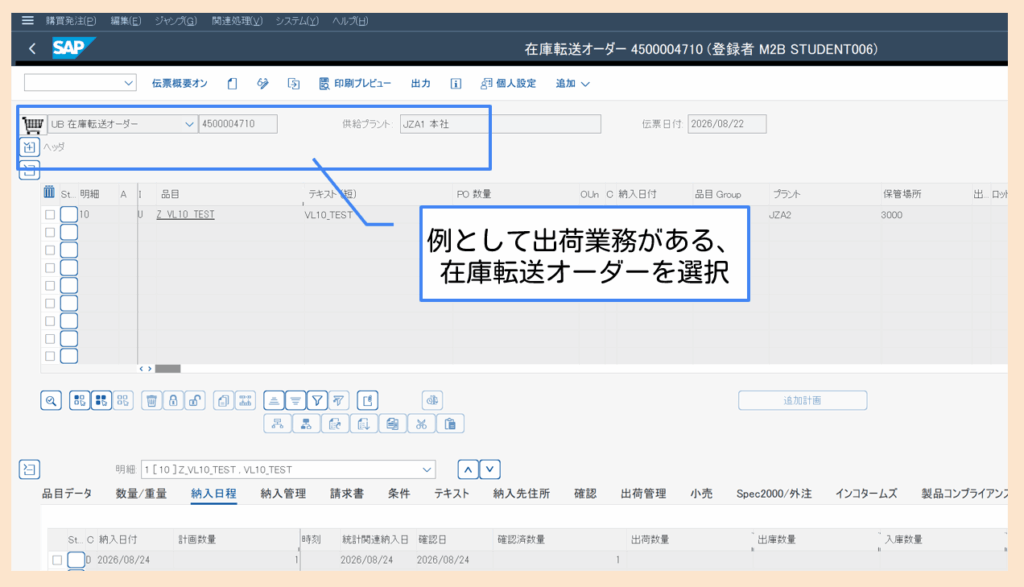This screenshot has width=1024, height=587.
Task: Click the table settings icon left of St. column
Action: tap(49, 193)
